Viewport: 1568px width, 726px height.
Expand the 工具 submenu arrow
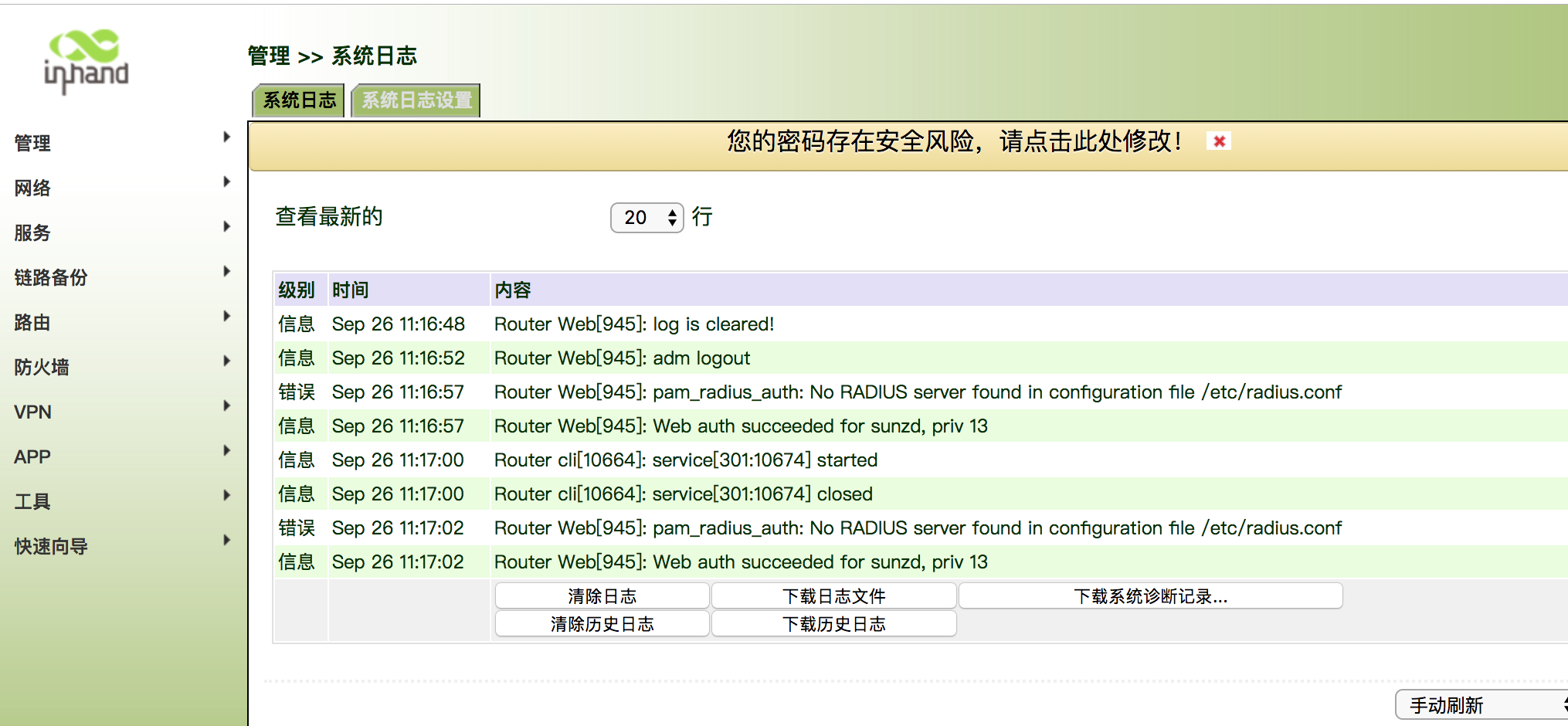coord(226,496)
